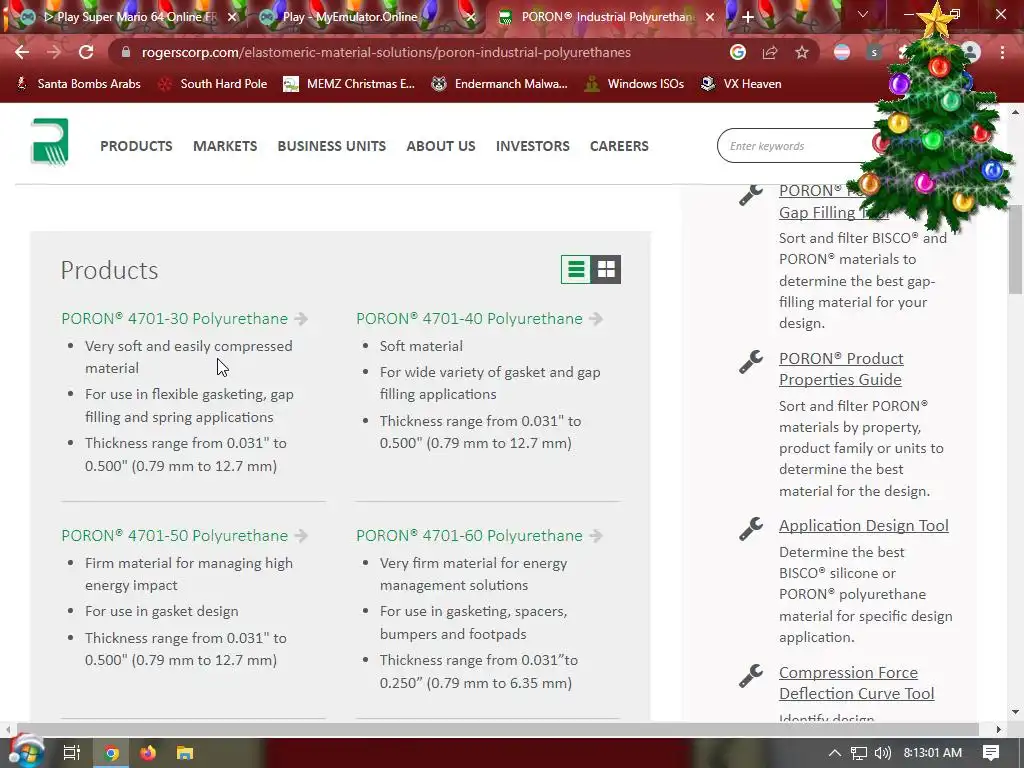Open VX Heaven bookmark
Viewport: 1024px width, 768px height.
(x=741, y=84)
